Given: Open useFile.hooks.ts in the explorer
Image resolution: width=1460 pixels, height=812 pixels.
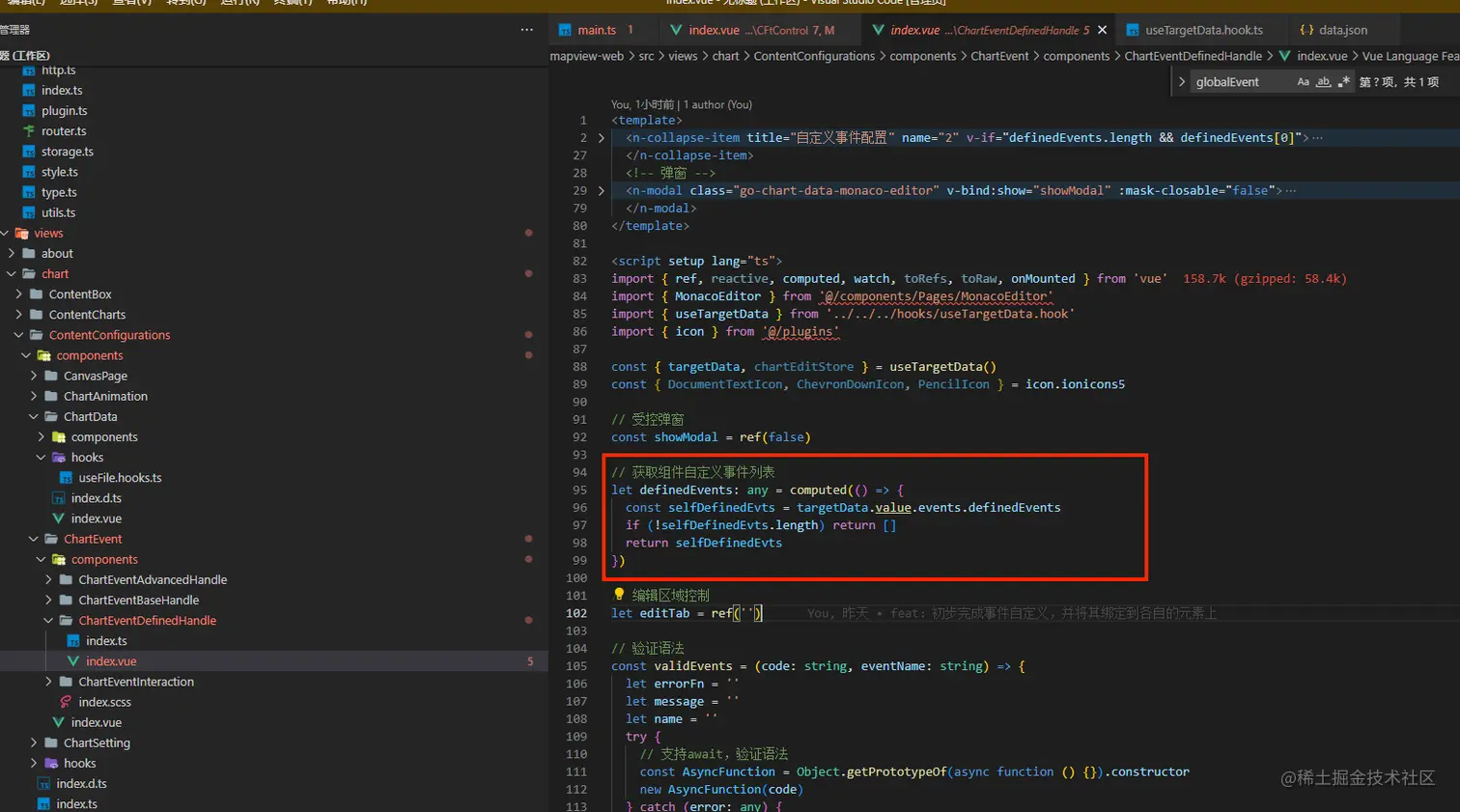Looking at the screenshot, I should coord(120,478).
